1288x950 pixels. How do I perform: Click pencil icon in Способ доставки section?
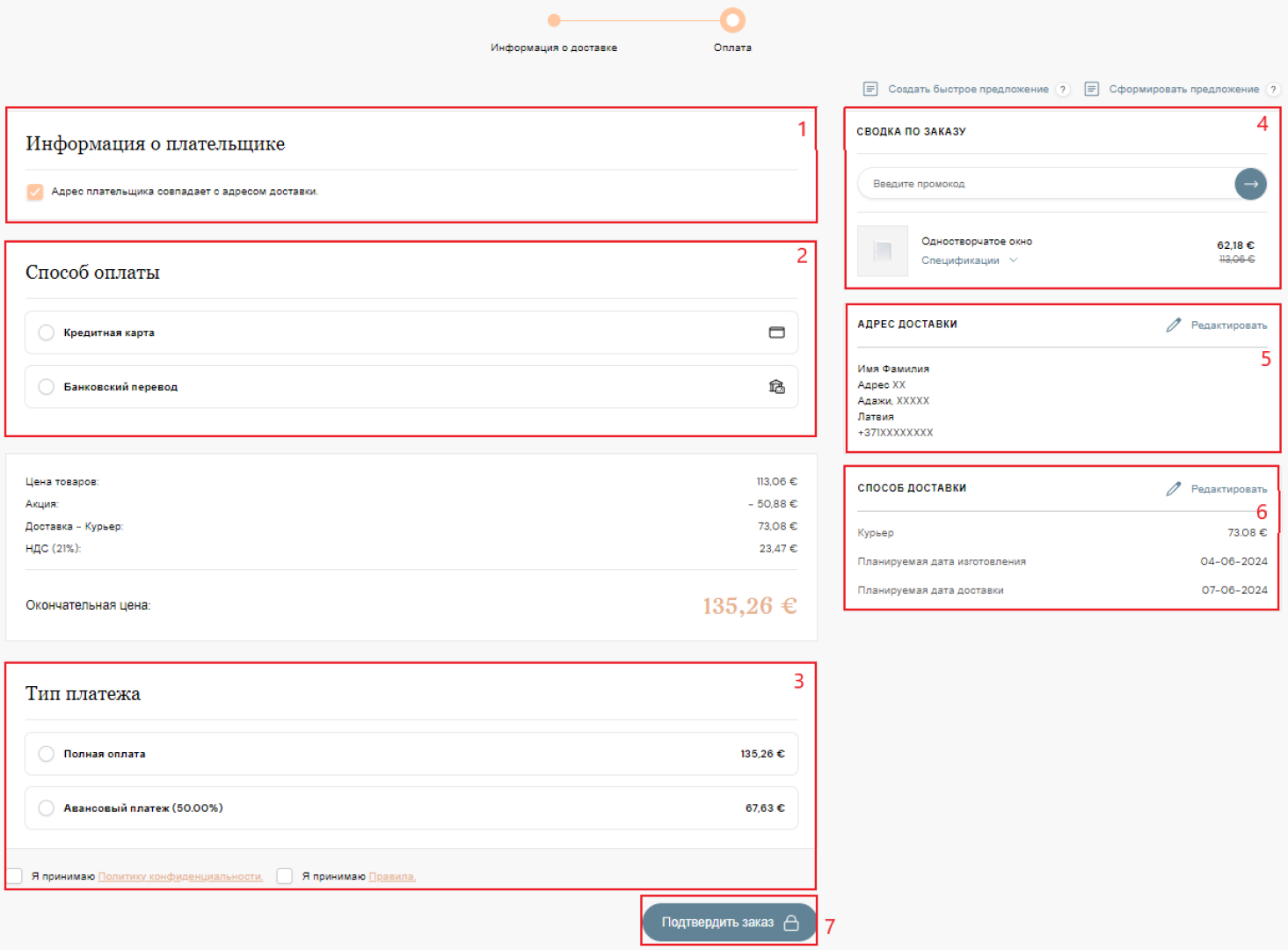click(1174, 489)
